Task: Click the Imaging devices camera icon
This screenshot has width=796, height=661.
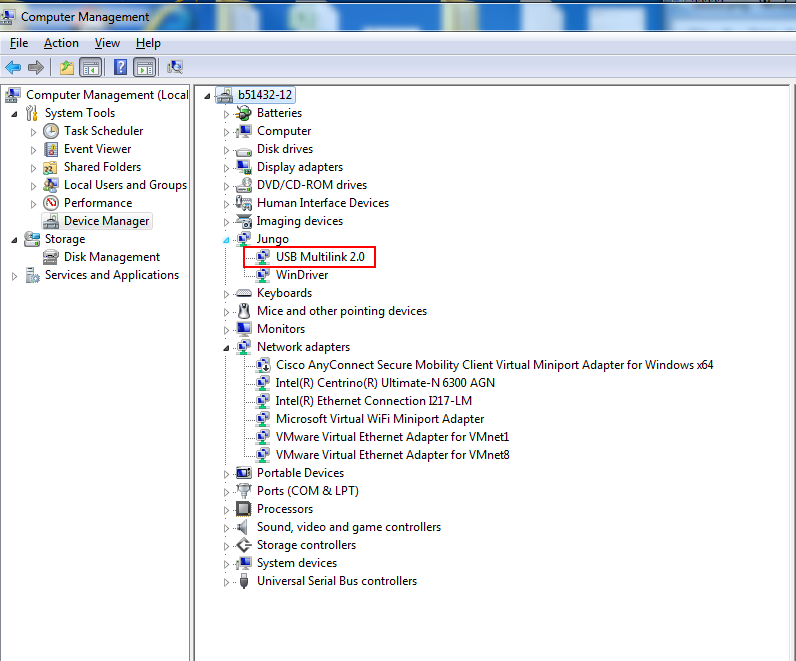Action: [x=244, y=221]
